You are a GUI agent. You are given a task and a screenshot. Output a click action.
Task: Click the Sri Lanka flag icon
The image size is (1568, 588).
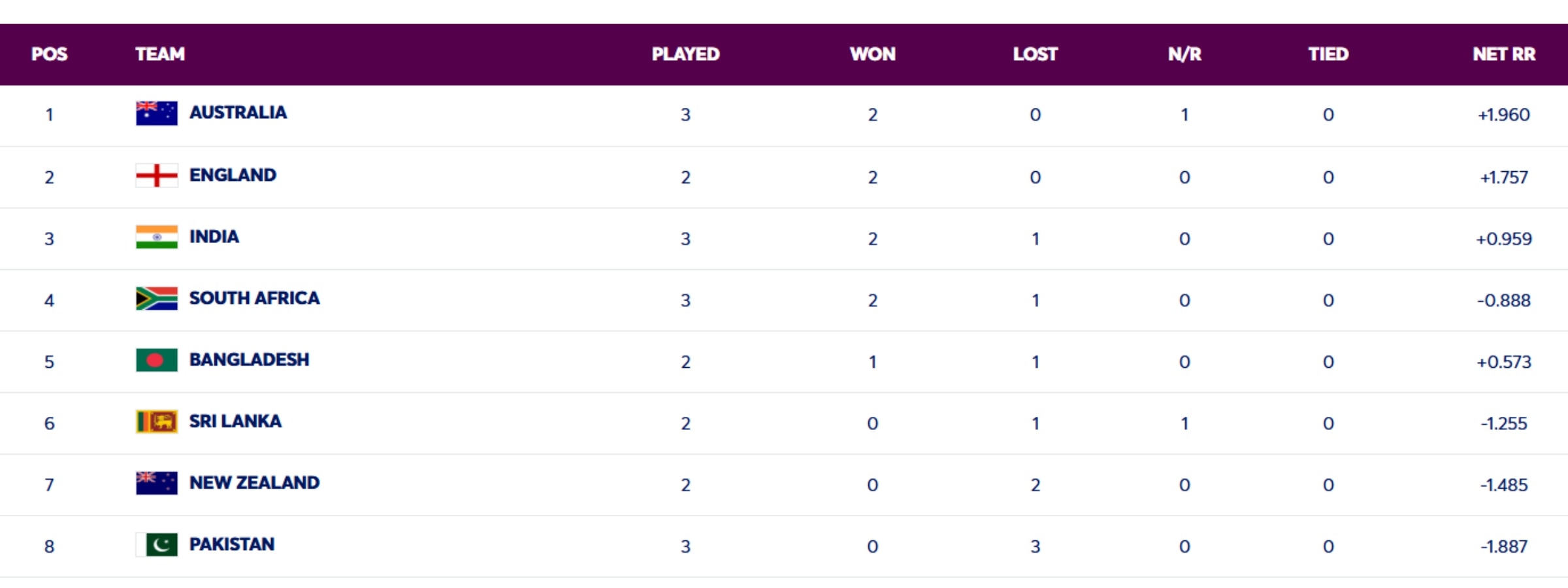coord(157,422)
